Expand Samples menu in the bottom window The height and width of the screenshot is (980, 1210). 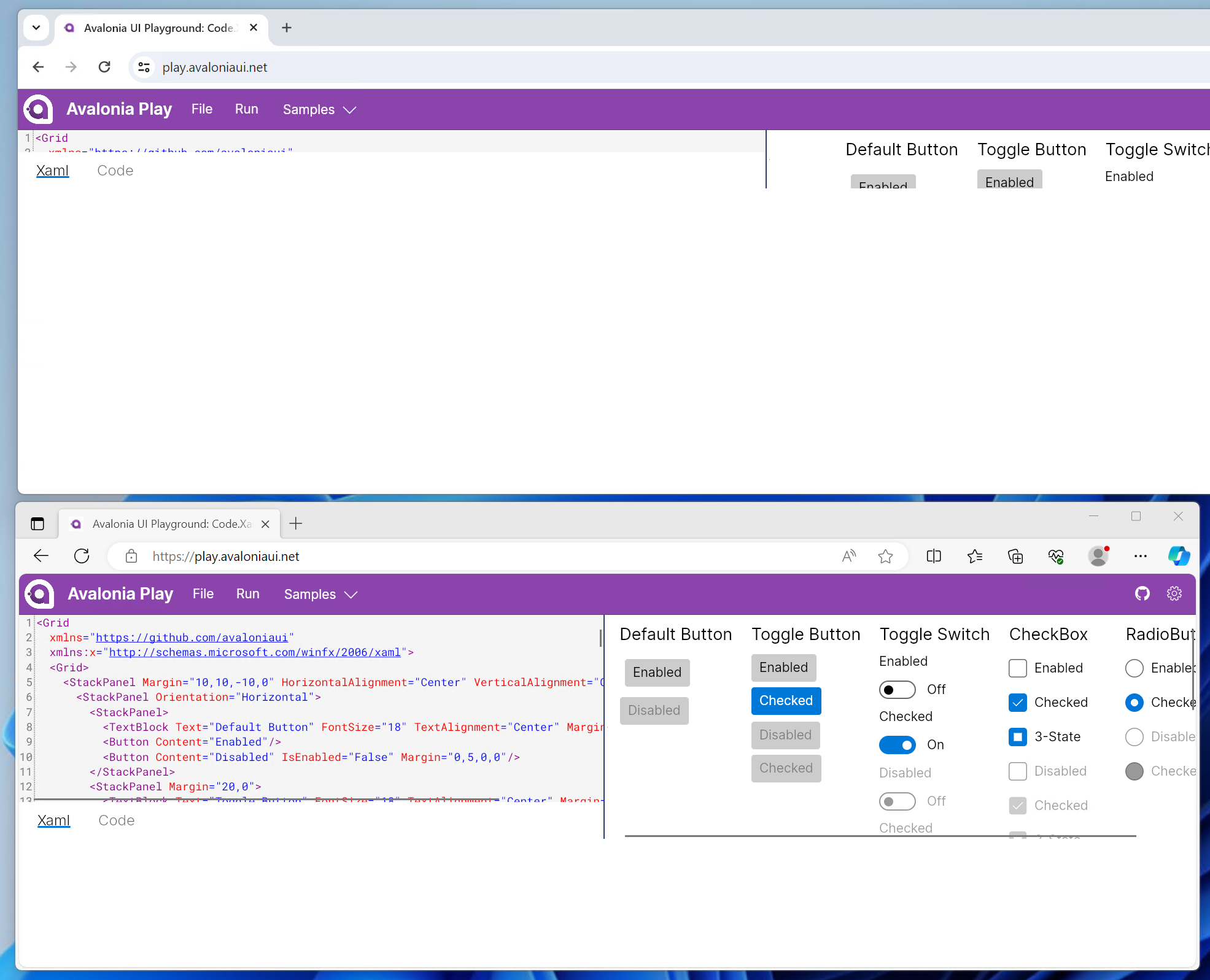click(320, 594)
